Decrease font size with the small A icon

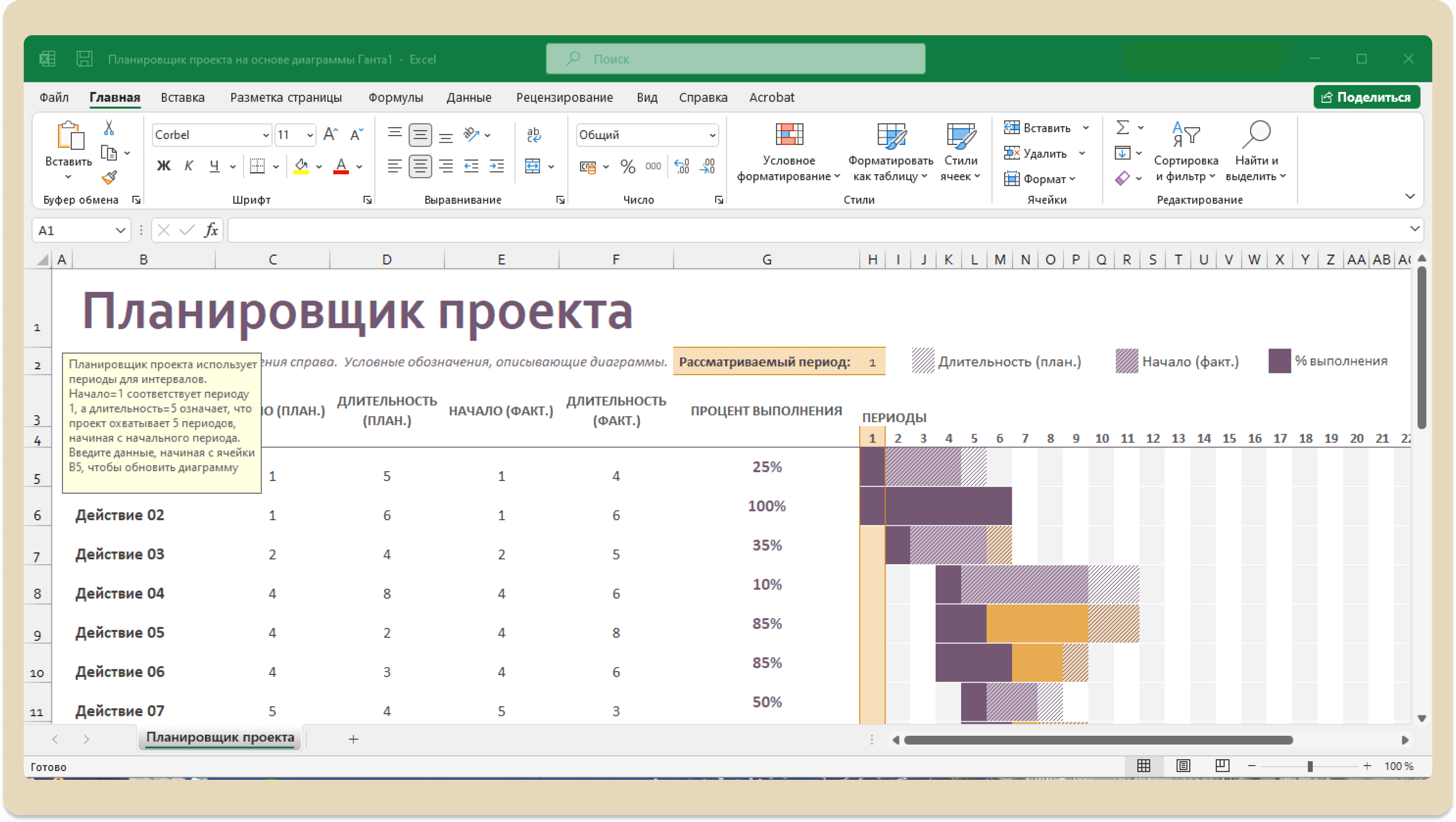(x=357, y=135)
